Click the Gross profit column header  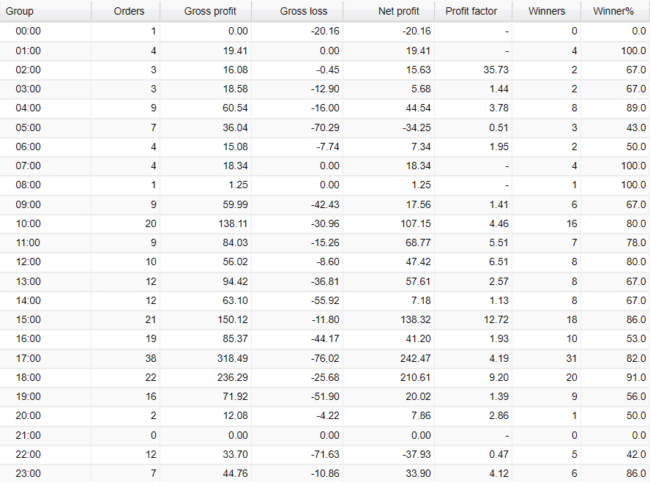(210, 11)
